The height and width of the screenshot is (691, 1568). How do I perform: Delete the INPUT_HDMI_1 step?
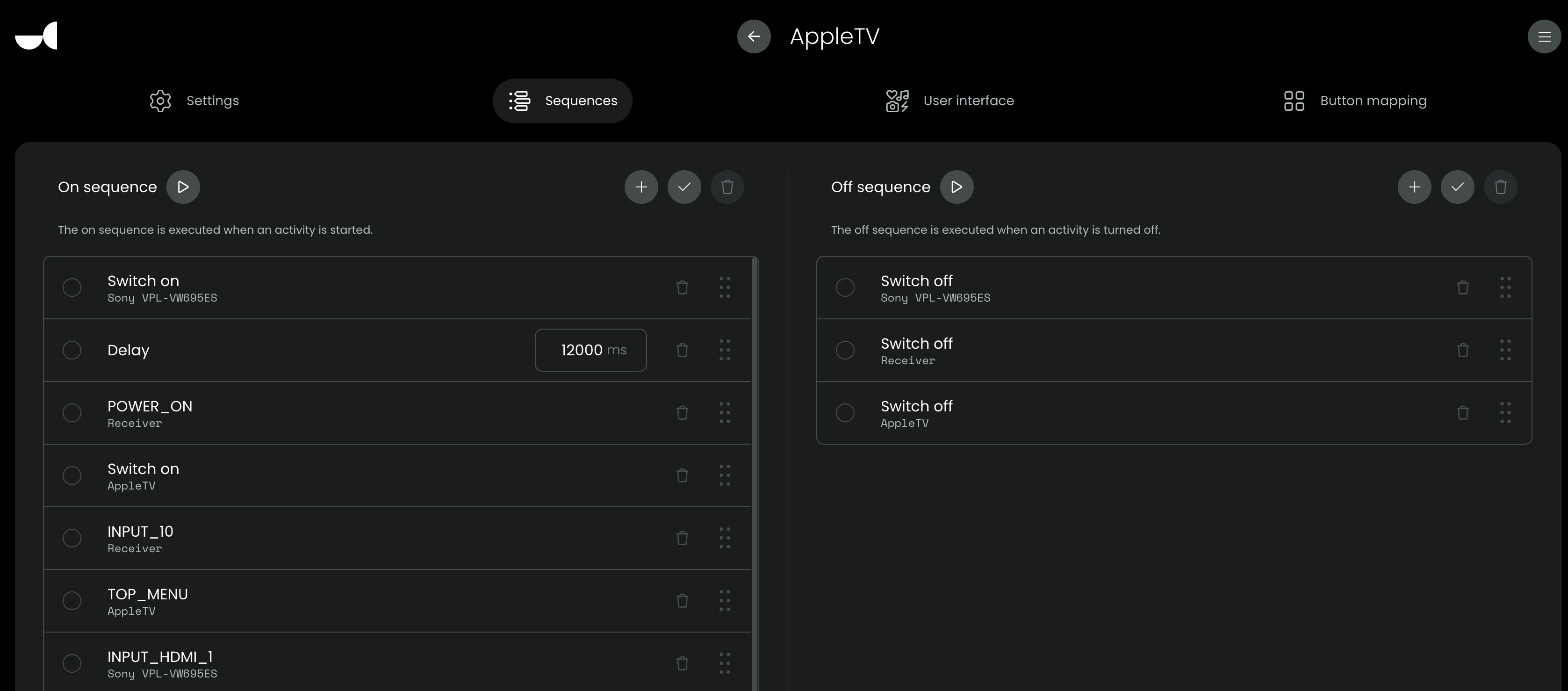(683, 663)
